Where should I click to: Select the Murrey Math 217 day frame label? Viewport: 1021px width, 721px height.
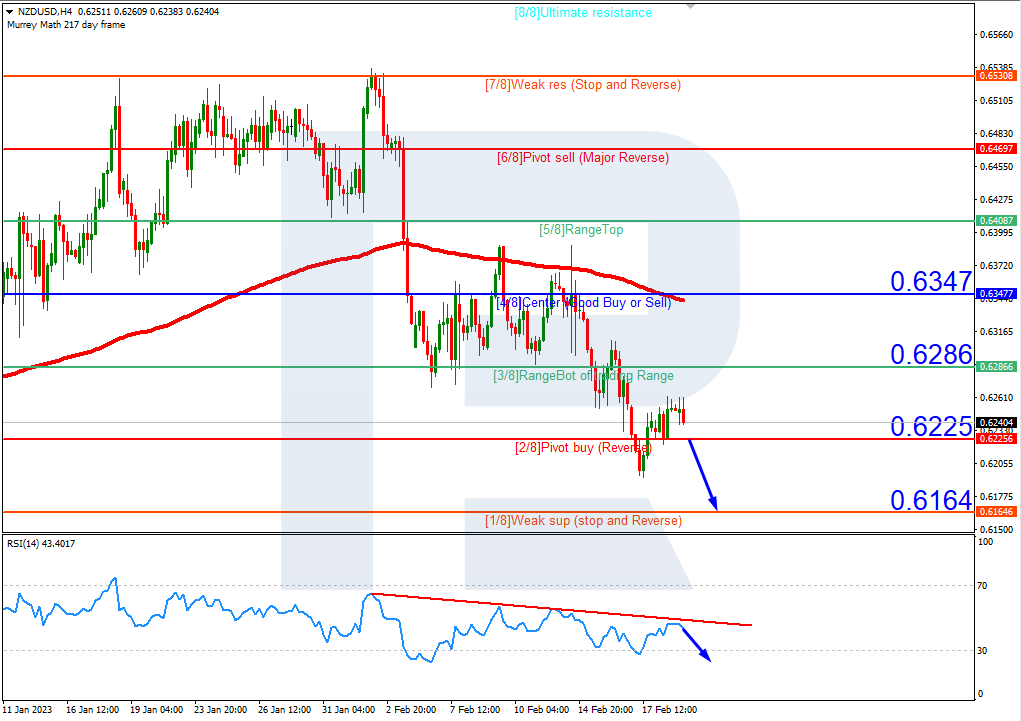64,24
